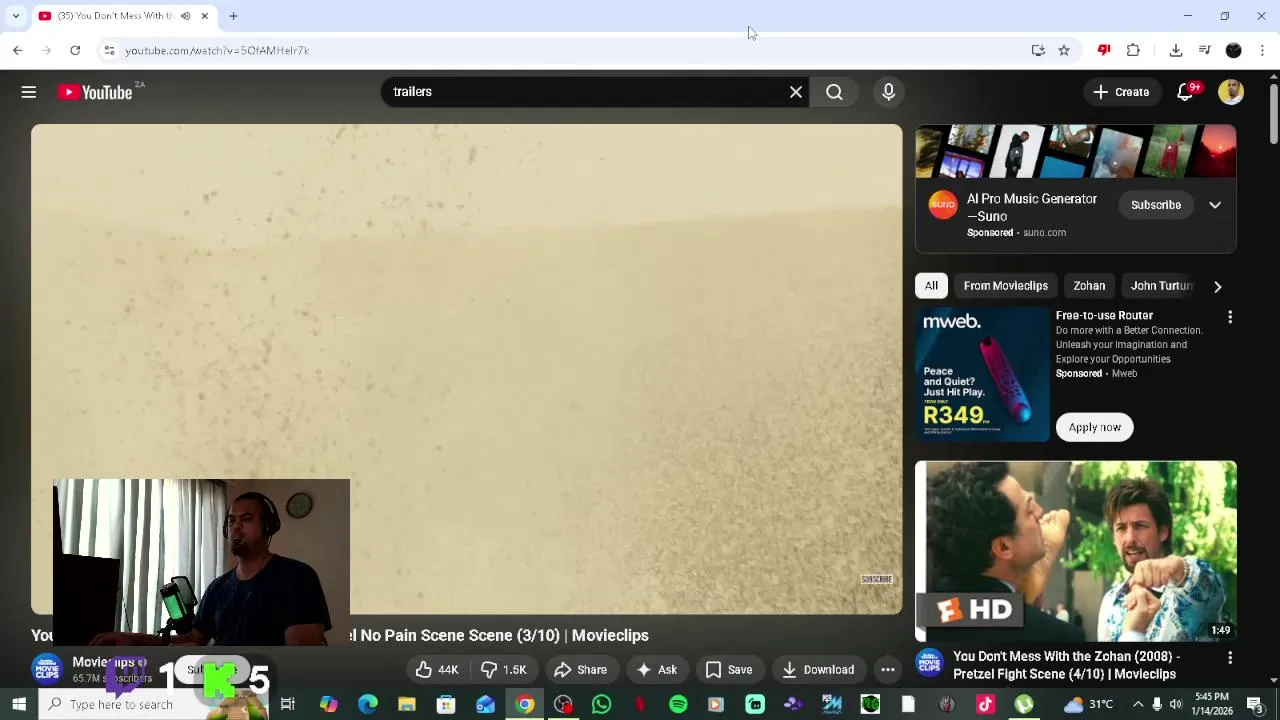Screen dimensions: 1280x720
Task: Open the red extension icon in toolbar
Action: pyautogui.click(x=1104, y=50)
